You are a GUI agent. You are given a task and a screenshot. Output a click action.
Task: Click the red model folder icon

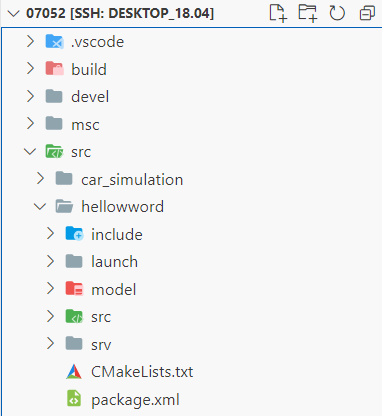[x=74, y=288]
